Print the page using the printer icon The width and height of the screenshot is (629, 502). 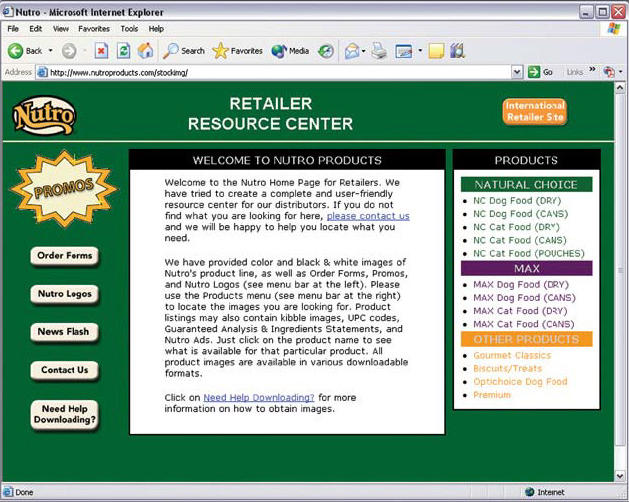379,51
